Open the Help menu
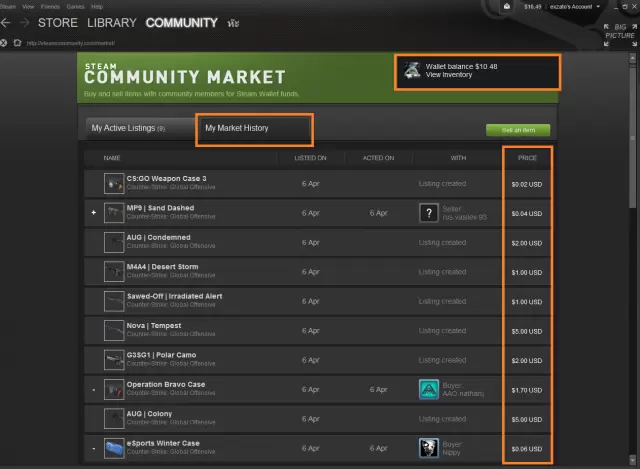The width and height of the screenshot is (640, 469). coord(97,7)
